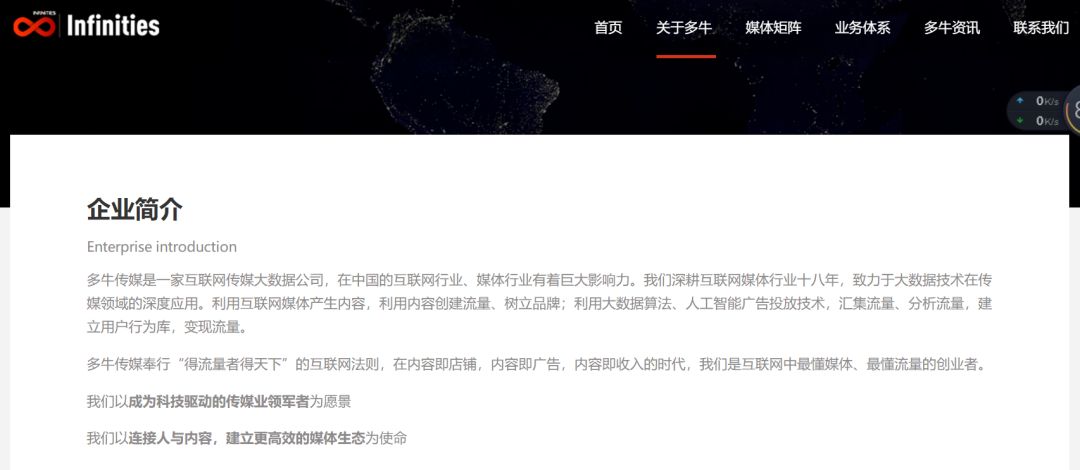Image resolution: width=1080 pixels, height=470 pixels.
Task: Click the upload speed arrow icon
Action: 1020,101
